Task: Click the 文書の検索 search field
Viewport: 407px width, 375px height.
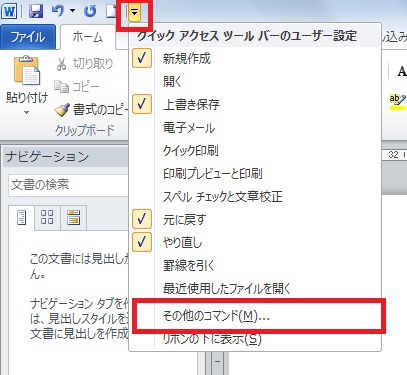Action: click(68, 185)
